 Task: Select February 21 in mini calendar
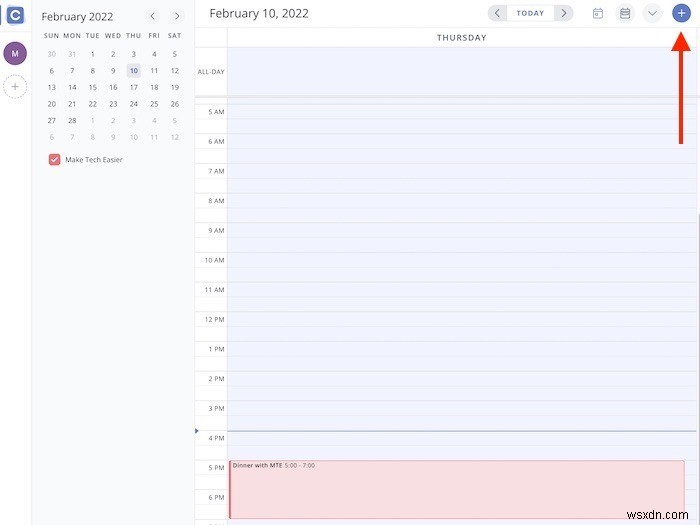(72, 104)
